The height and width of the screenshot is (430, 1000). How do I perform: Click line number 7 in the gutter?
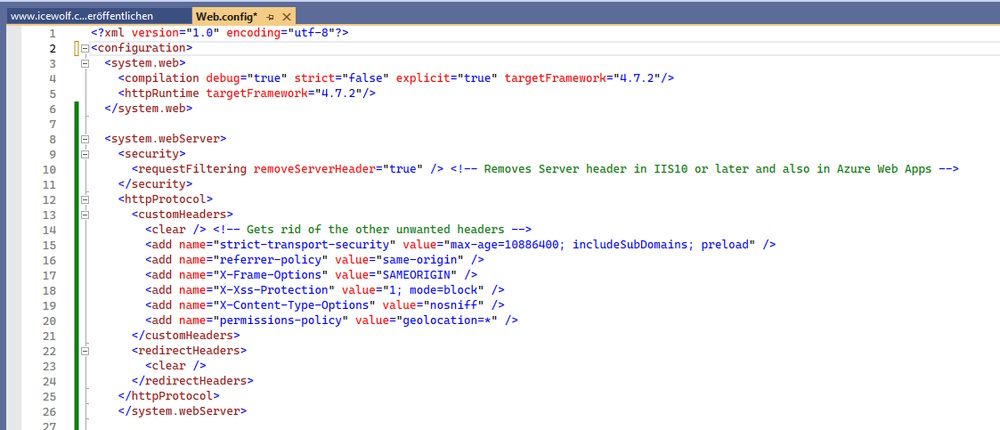[52, 124]
